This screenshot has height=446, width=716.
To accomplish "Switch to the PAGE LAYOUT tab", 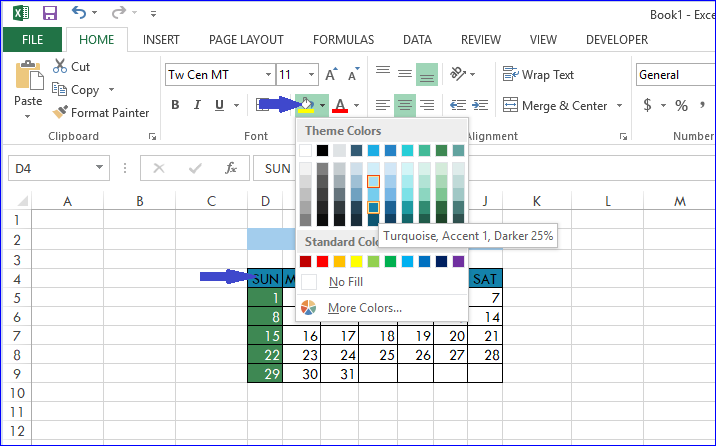I will pos(246,40).
